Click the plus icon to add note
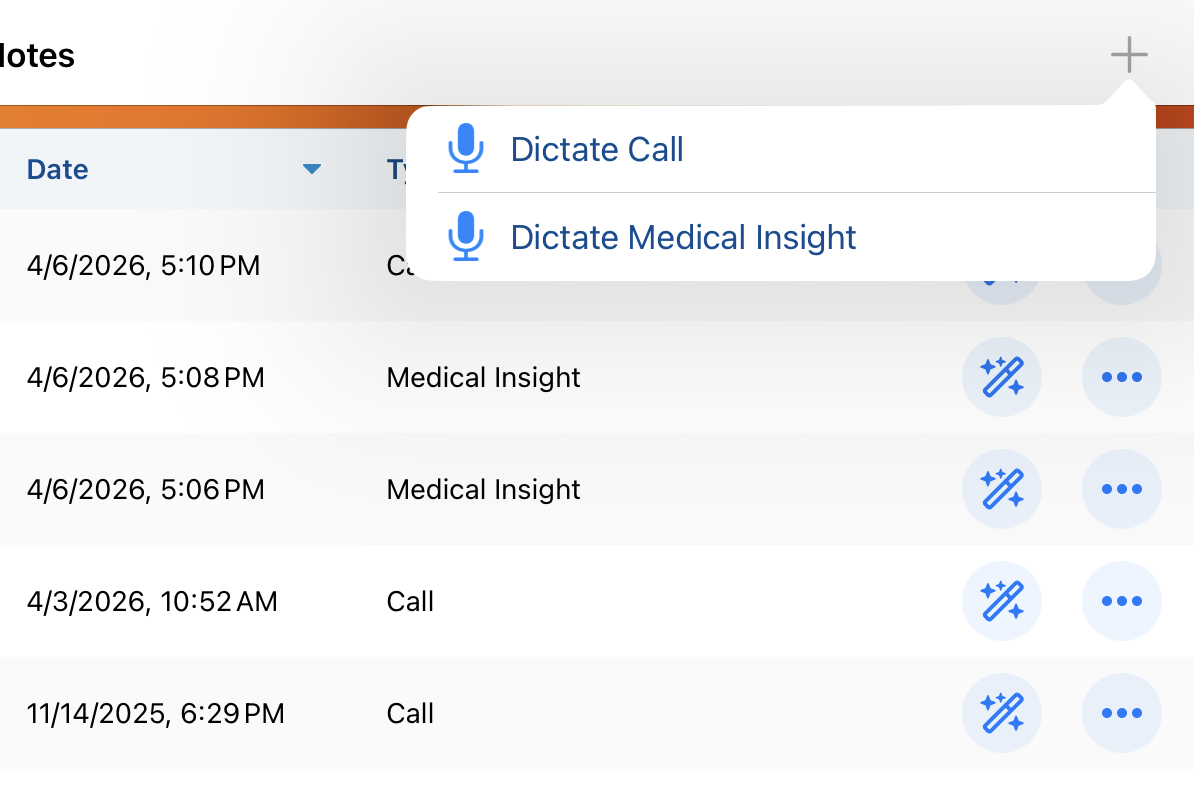Viewport: 1194px width, 806px height. tap(1128, 55)
